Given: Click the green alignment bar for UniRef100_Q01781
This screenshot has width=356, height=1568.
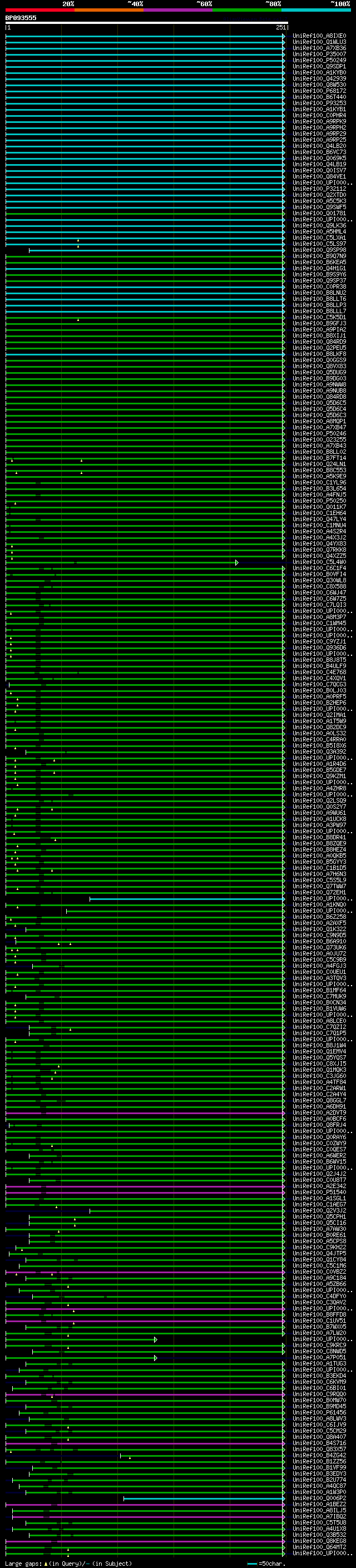Looking at the screenshot, I should 145,213.
